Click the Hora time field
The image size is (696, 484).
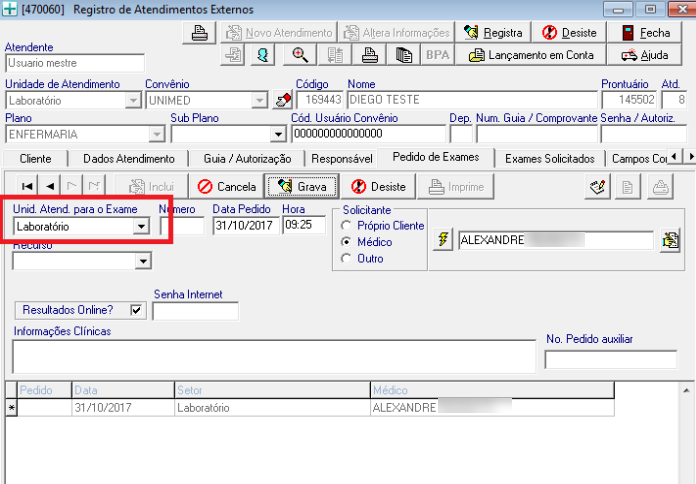point(304,225)
